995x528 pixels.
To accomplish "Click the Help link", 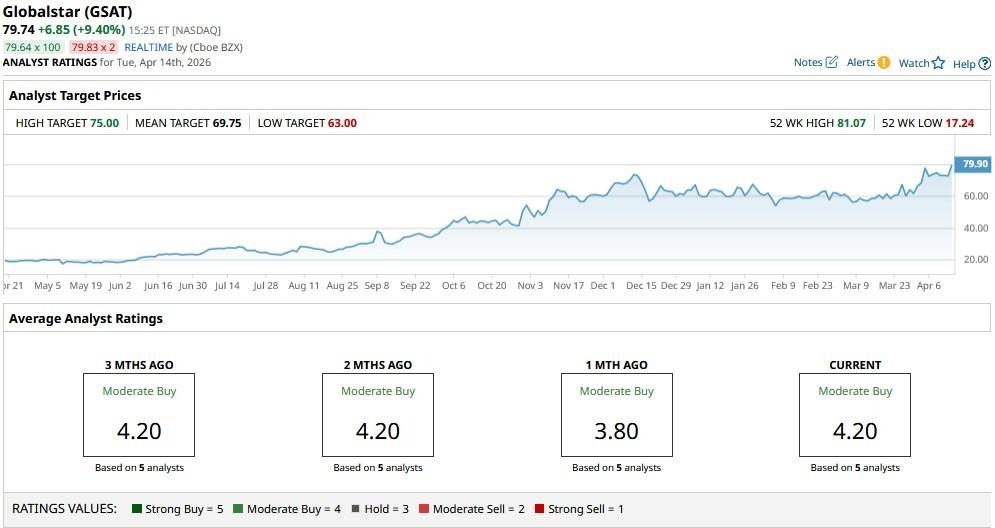I will (x=964, y=63).
